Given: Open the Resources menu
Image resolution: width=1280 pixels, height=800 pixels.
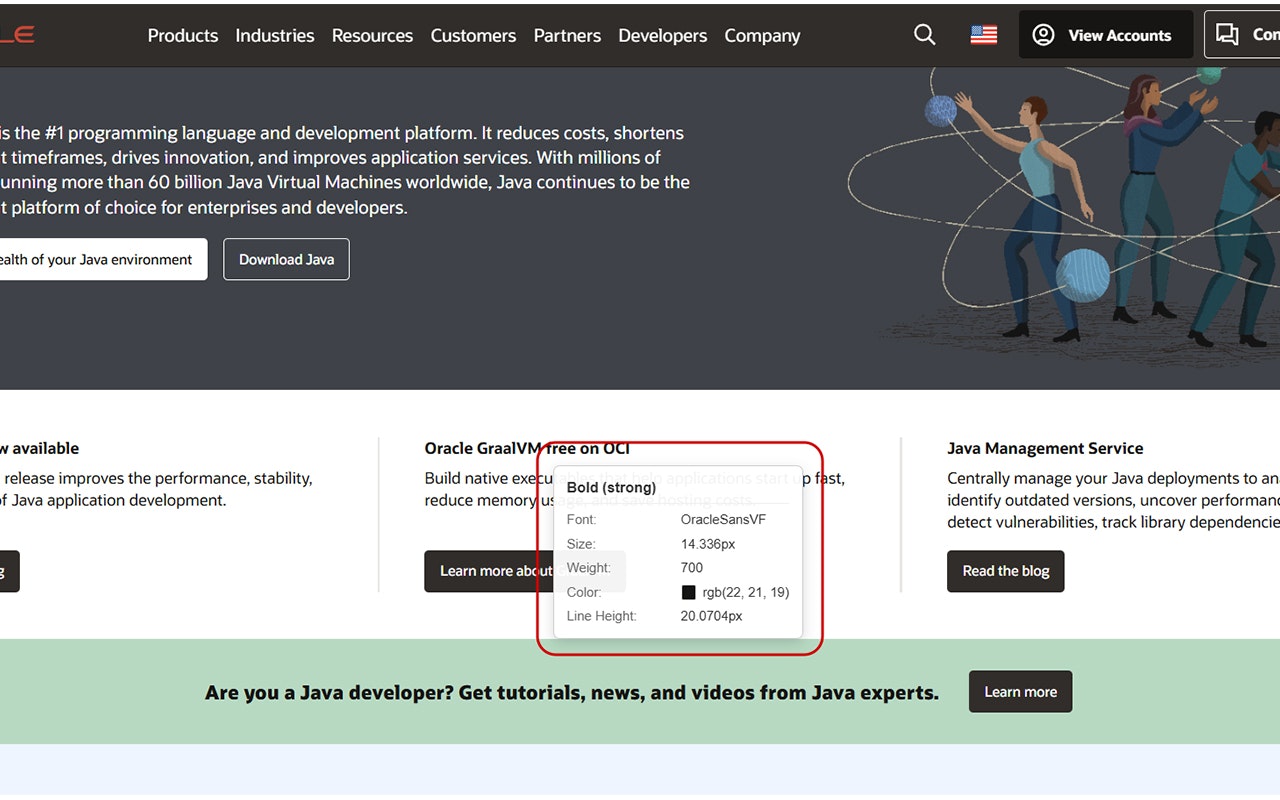Looking at the screenshot, I should point(372,35).
